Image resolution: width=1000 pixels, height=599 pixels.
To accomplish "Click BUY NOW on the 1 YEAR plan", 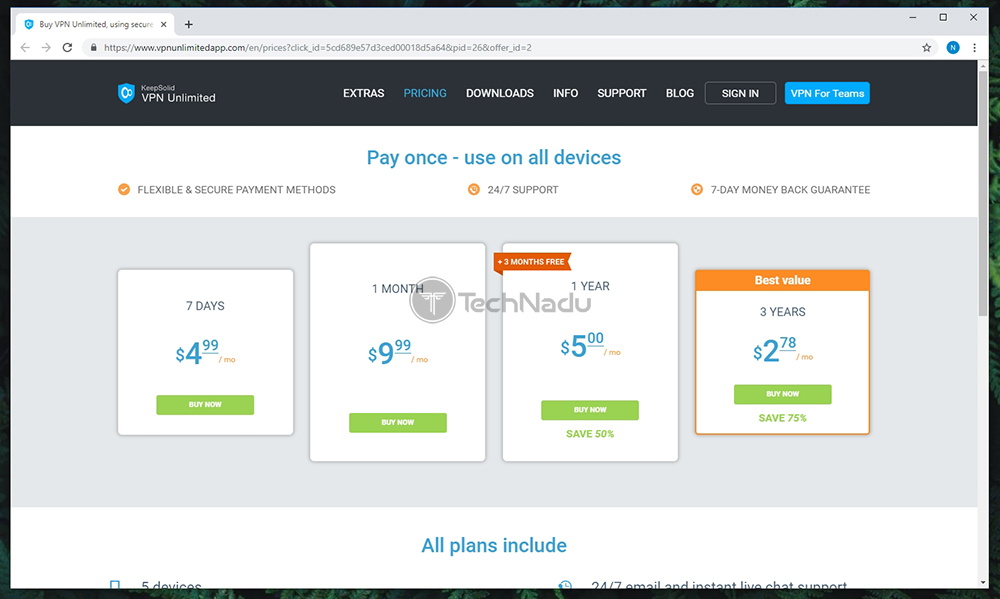I will pyautogui.click(x=590, y=410).
